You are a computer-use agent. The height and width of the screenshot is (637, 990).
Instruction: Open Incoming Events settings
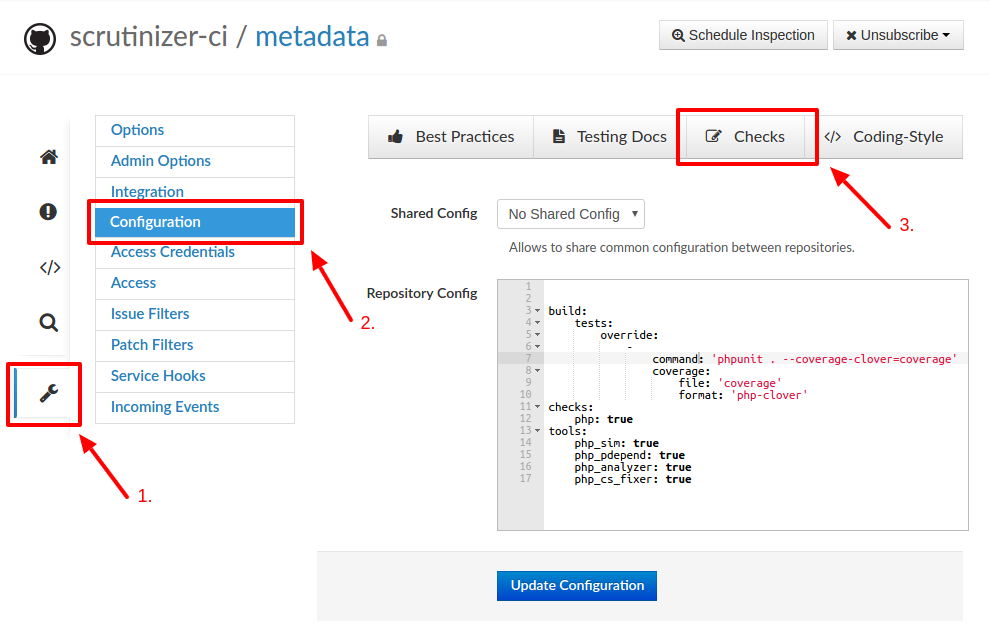click(194, 407)
